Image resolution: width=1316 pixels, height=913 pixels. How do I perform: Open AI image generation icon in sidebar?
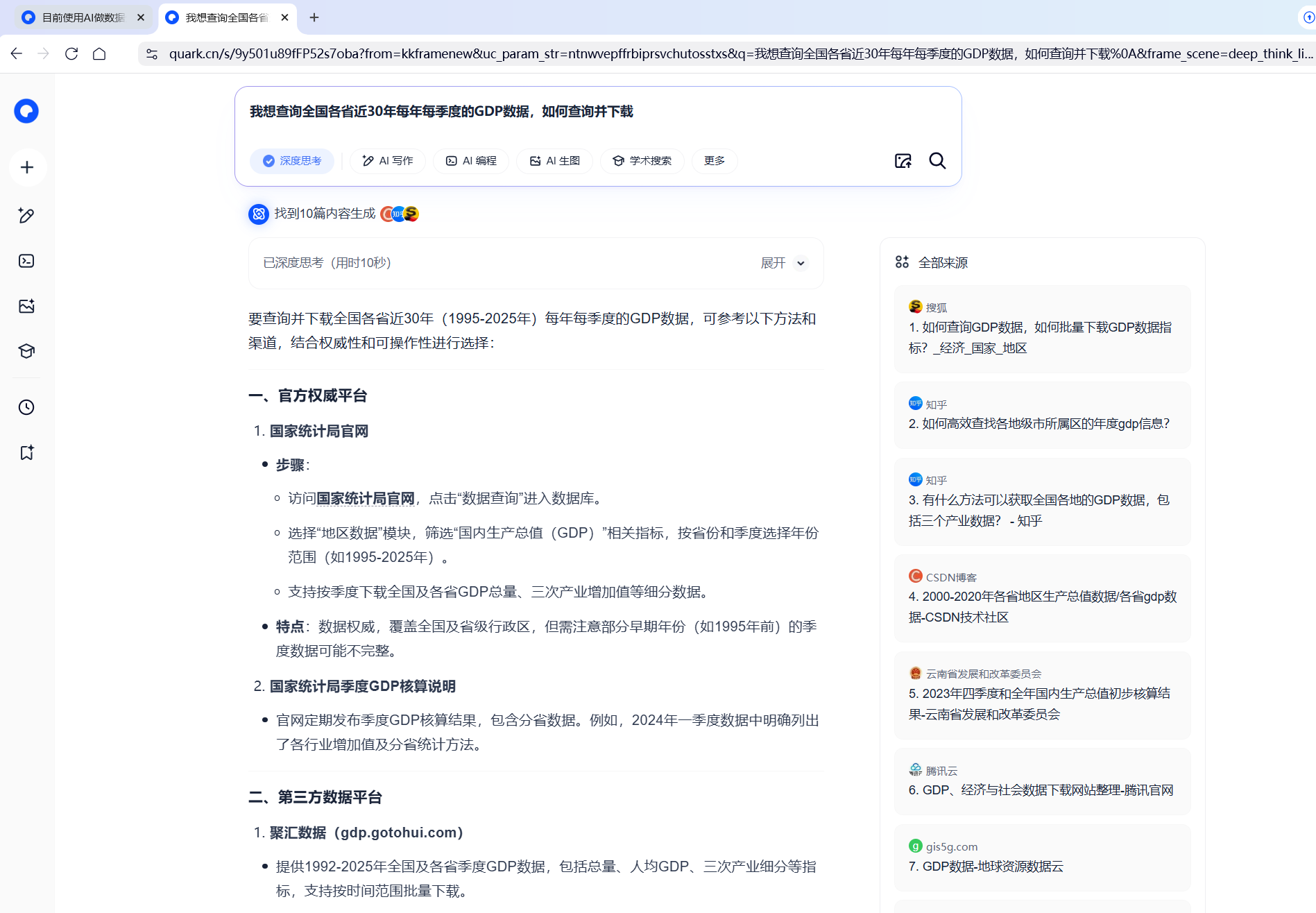26,306
